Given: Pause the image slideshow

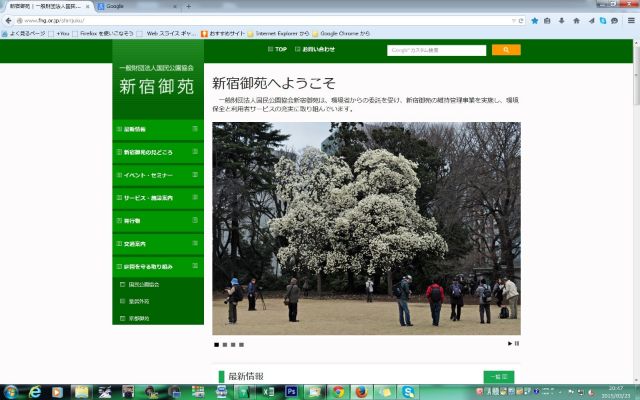Looking at the screenshot, I should [x=517, y=343].
